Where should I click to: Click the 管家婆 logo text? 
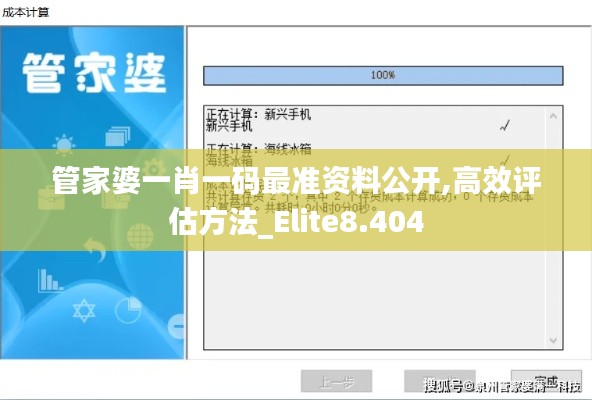click(x=94, y=73)
